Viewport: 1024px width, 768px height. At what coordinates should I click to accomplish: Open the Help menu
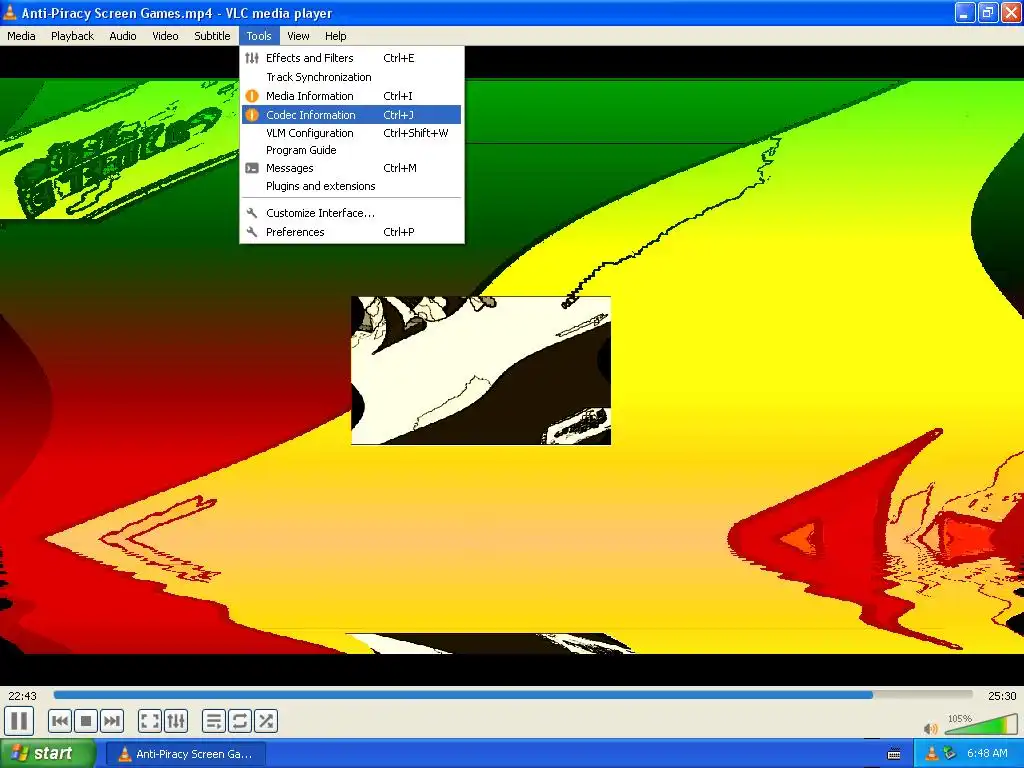tap(336, 36)
